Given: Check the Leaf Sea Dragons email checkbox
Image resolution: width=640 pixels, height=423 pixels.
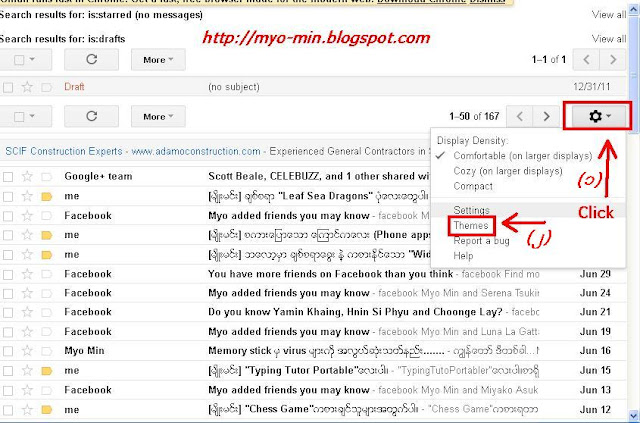Looking at the screenshot, I should [8, 196].
